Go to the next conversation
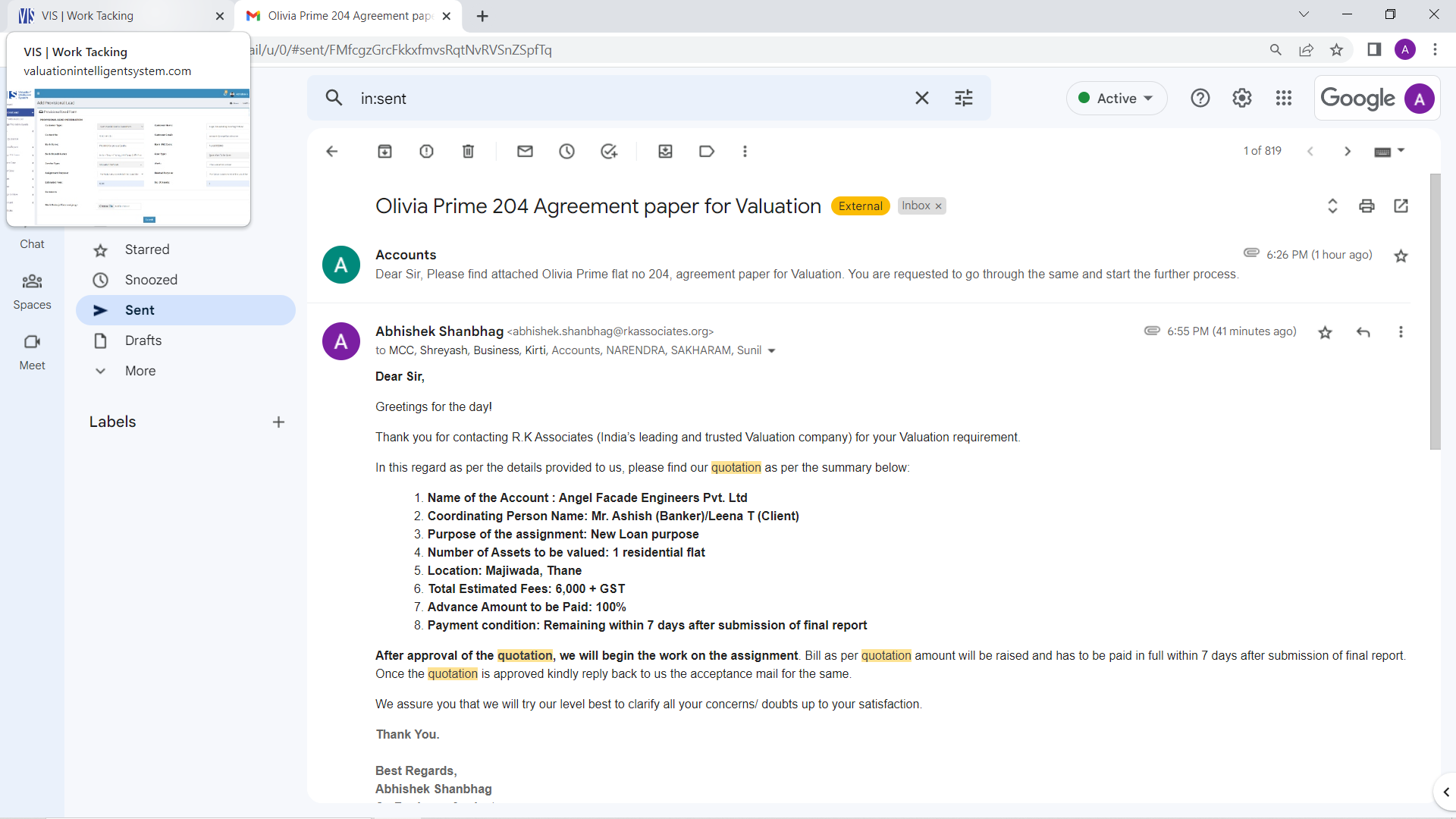This screenshot has height=819, width=1456. (1348, 151)
